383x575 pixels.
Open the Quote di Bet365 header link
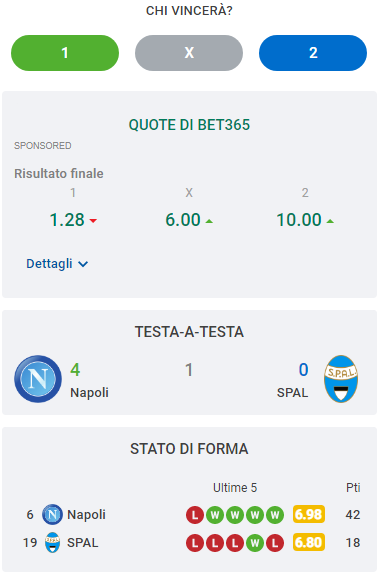click(189, 125)
